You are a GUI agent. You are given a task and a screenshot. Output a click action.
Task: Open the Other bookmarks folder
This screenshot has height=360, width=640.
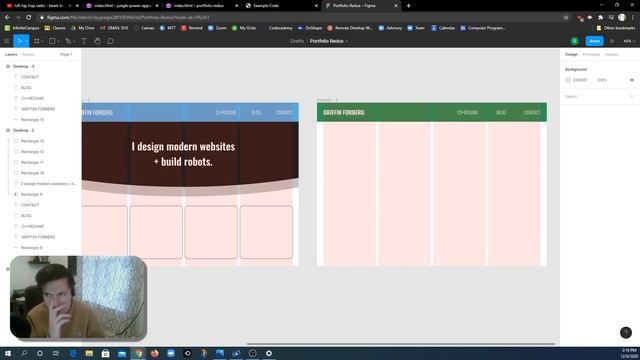click(x=616, y=28)
